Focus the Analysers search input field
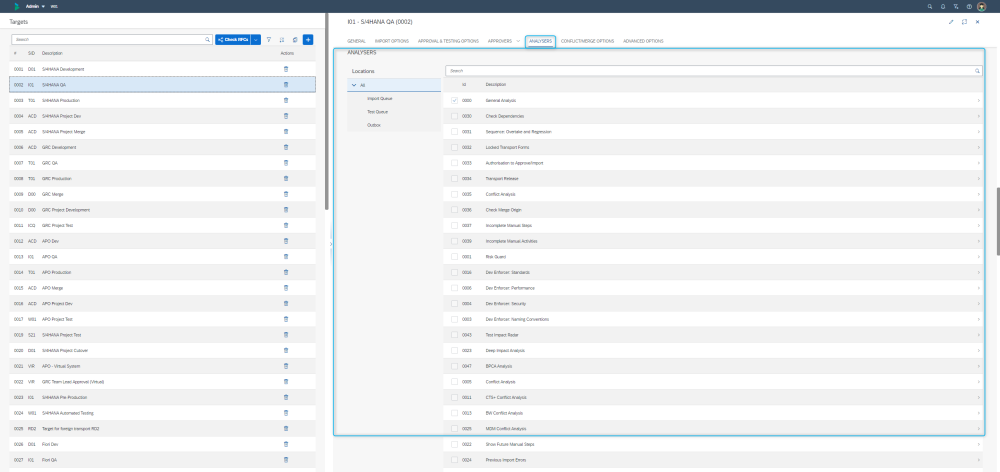This screenshot has height=472, width=1000. click(x=714, y=71)
